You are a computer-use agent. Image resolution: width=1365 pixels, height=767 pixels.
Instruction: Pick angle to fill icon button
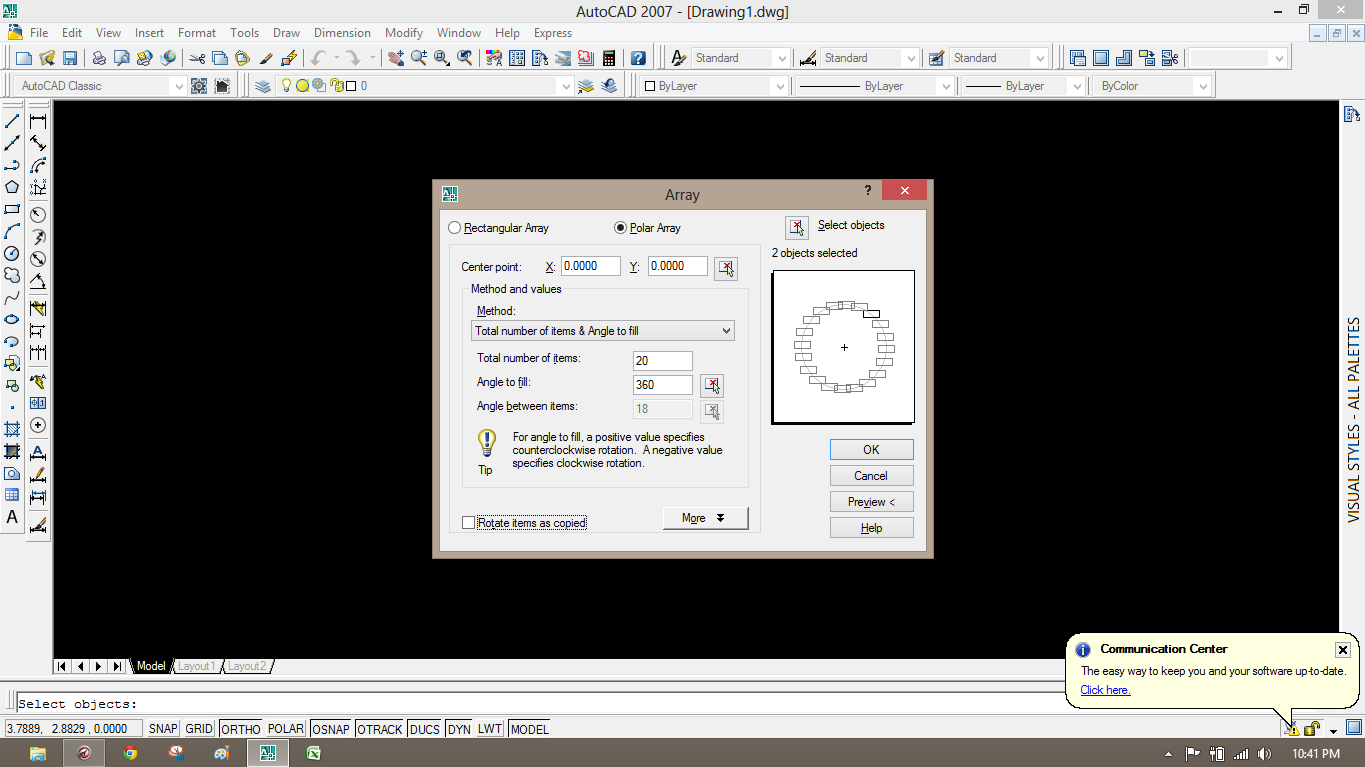(711, 385)
